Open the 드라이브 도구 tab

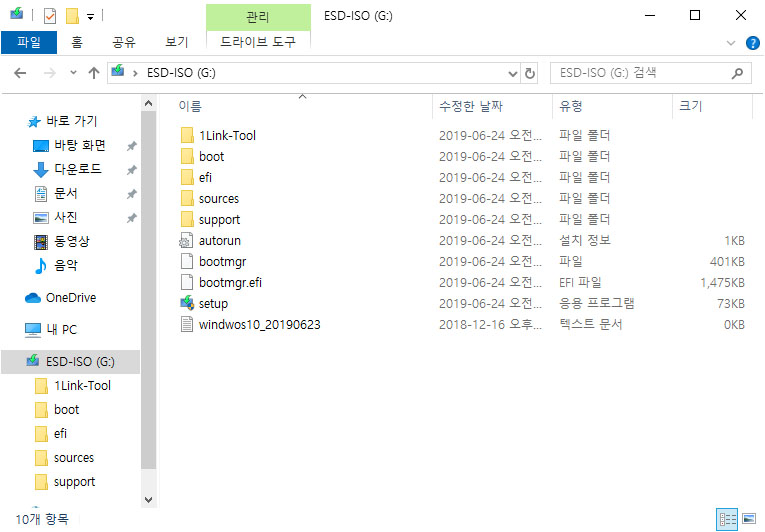pyautogui.click(x=258, y=42)
